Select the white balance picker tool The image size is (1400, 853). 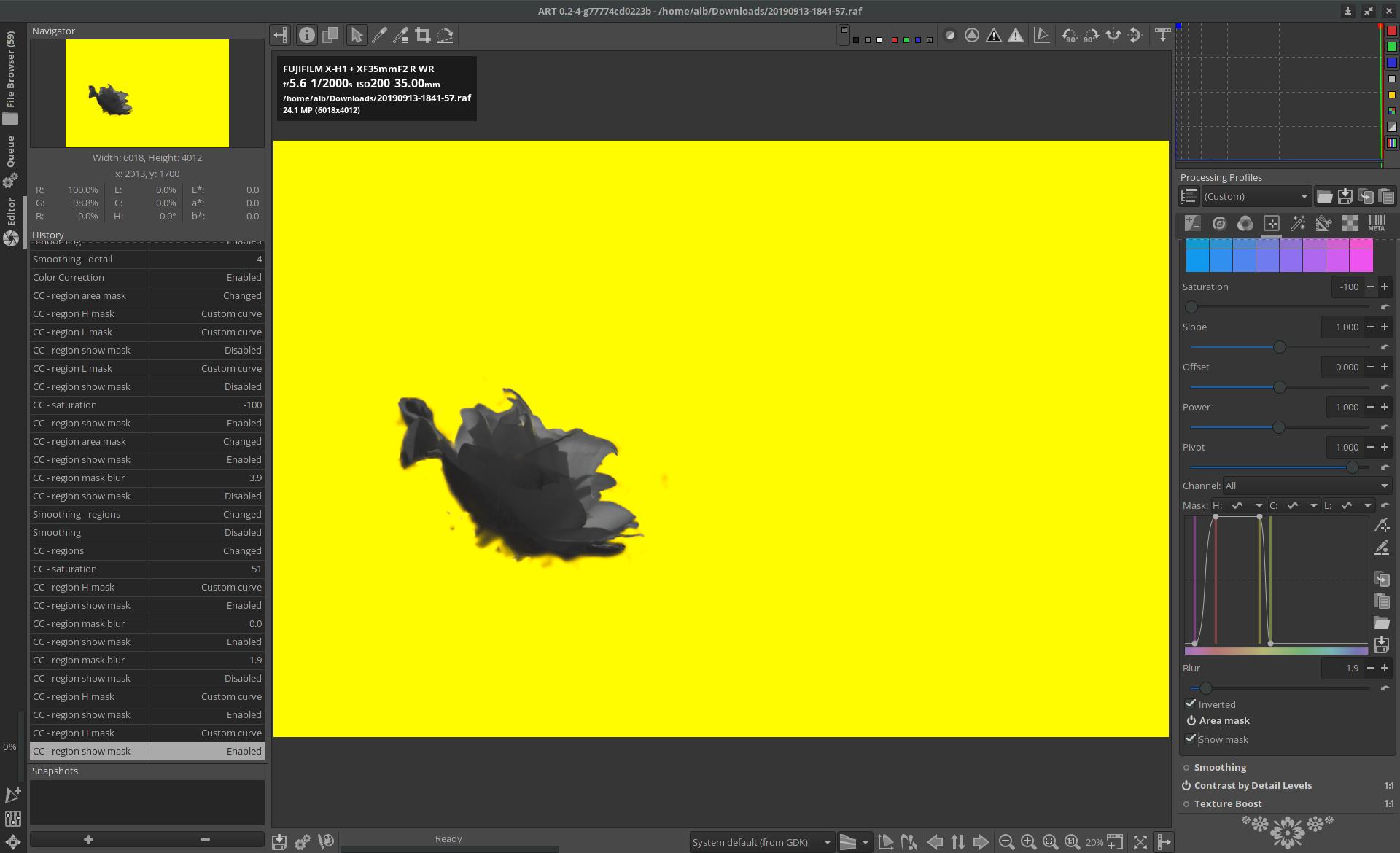(379, 35)
